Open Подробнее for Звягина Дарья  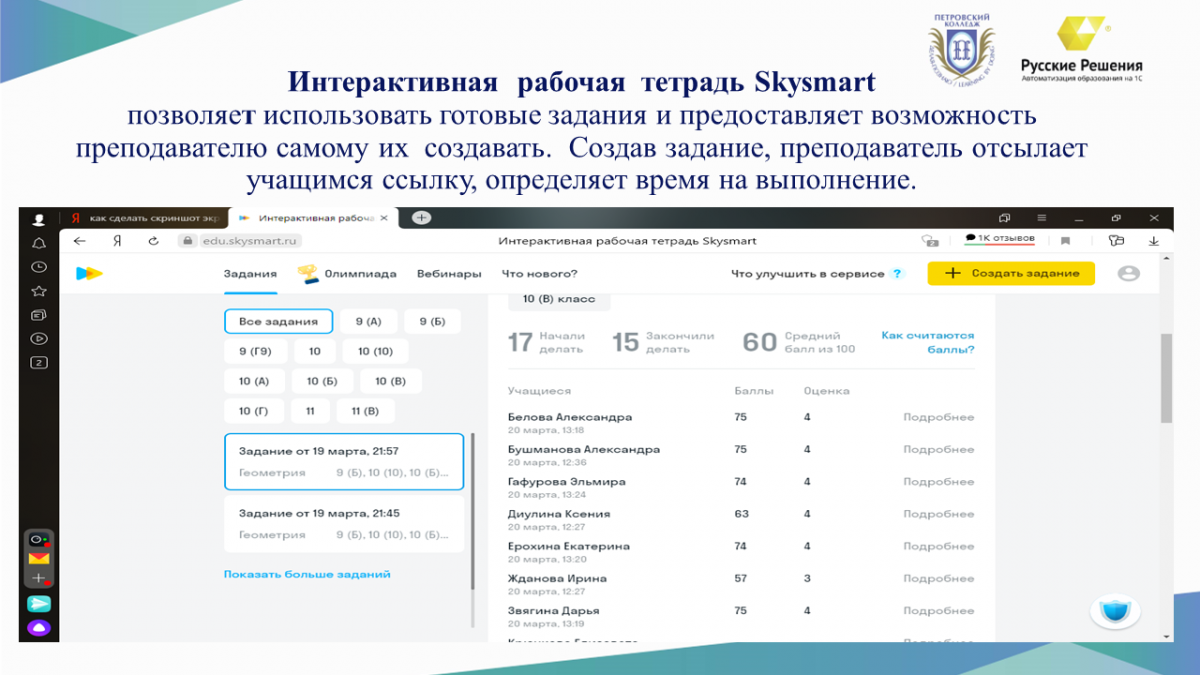(938, 611)
